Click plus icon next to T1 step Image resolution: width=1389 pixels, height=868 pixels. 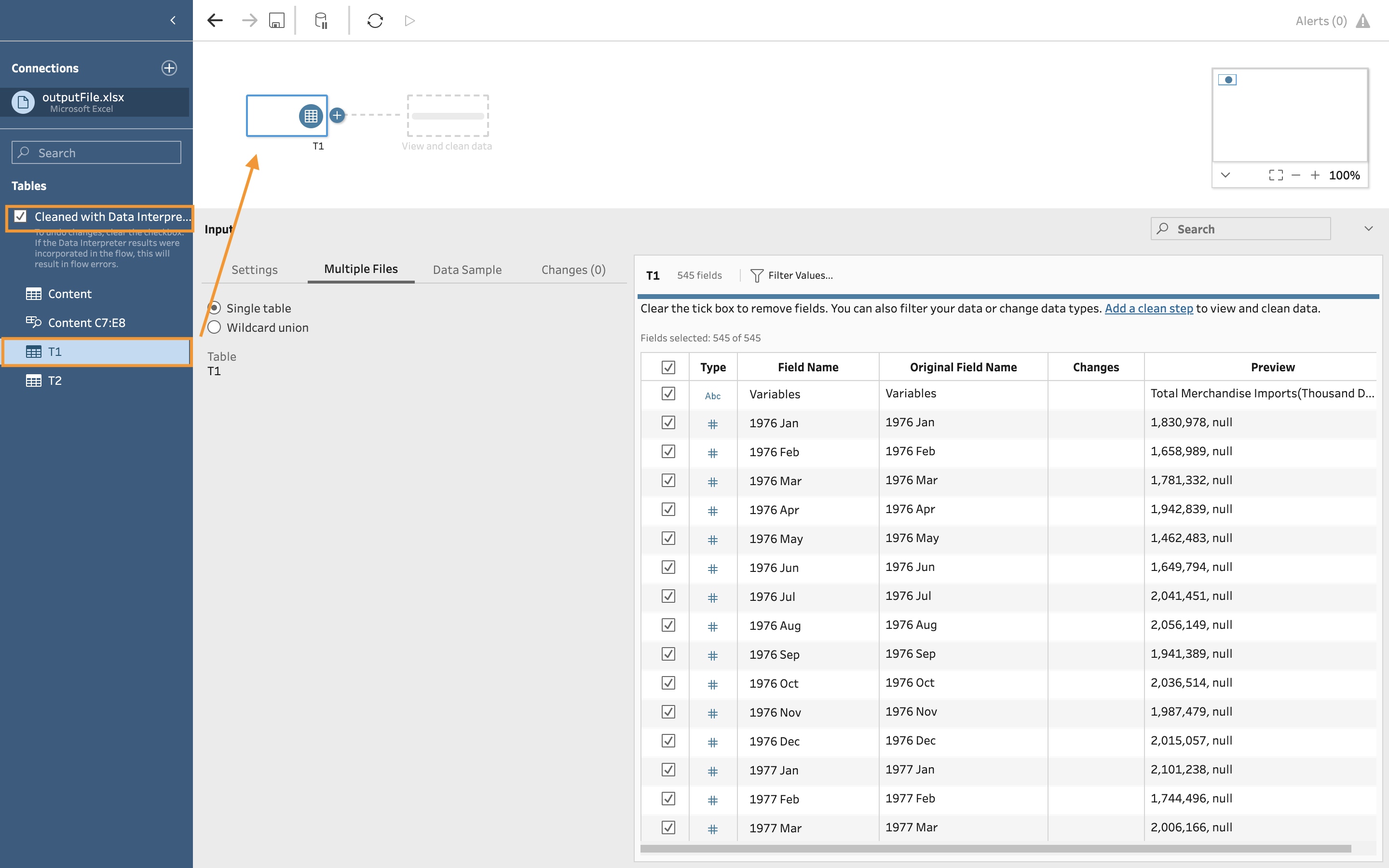pyautogui.click(x=338, y=115)
